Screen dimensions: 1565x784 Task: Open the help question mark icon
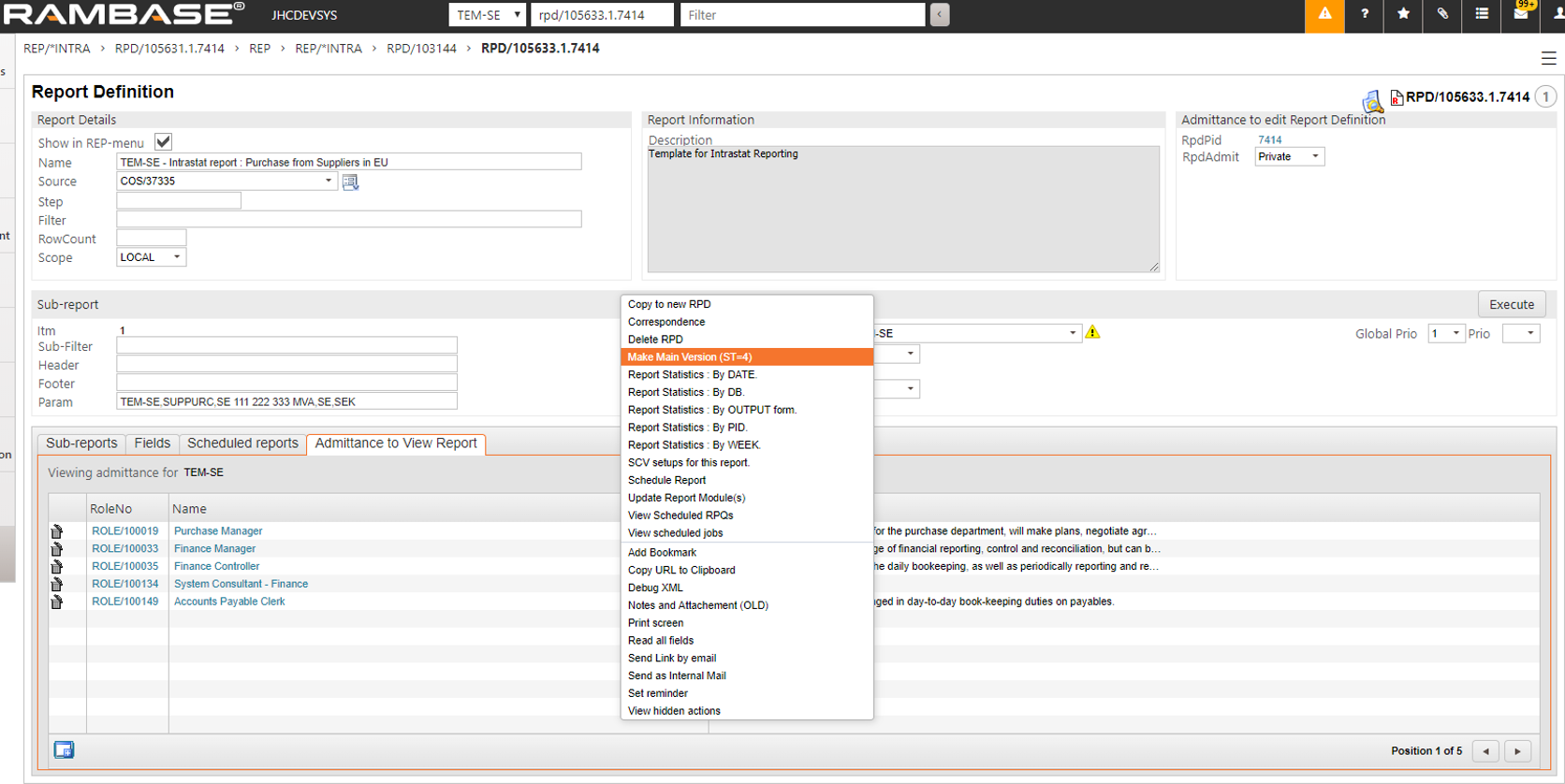(1365, 15)
